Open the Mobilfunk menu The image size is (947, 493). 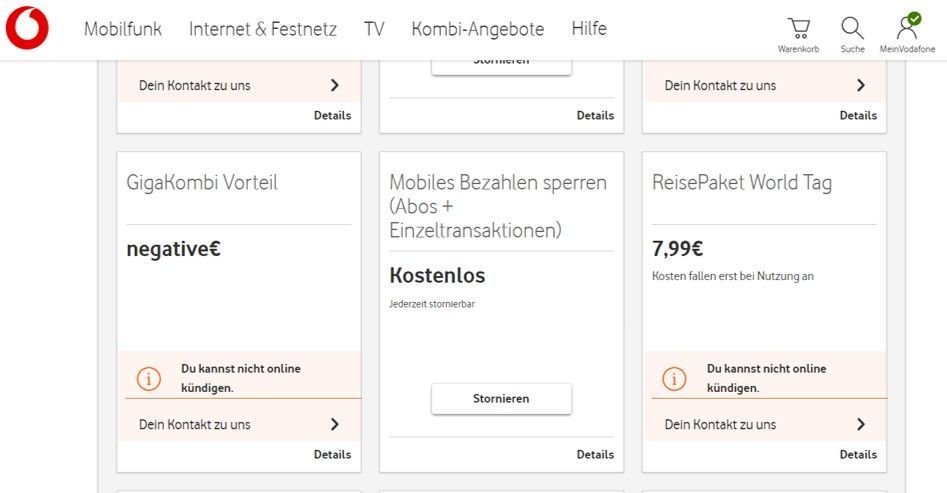[x=123, y=29]
